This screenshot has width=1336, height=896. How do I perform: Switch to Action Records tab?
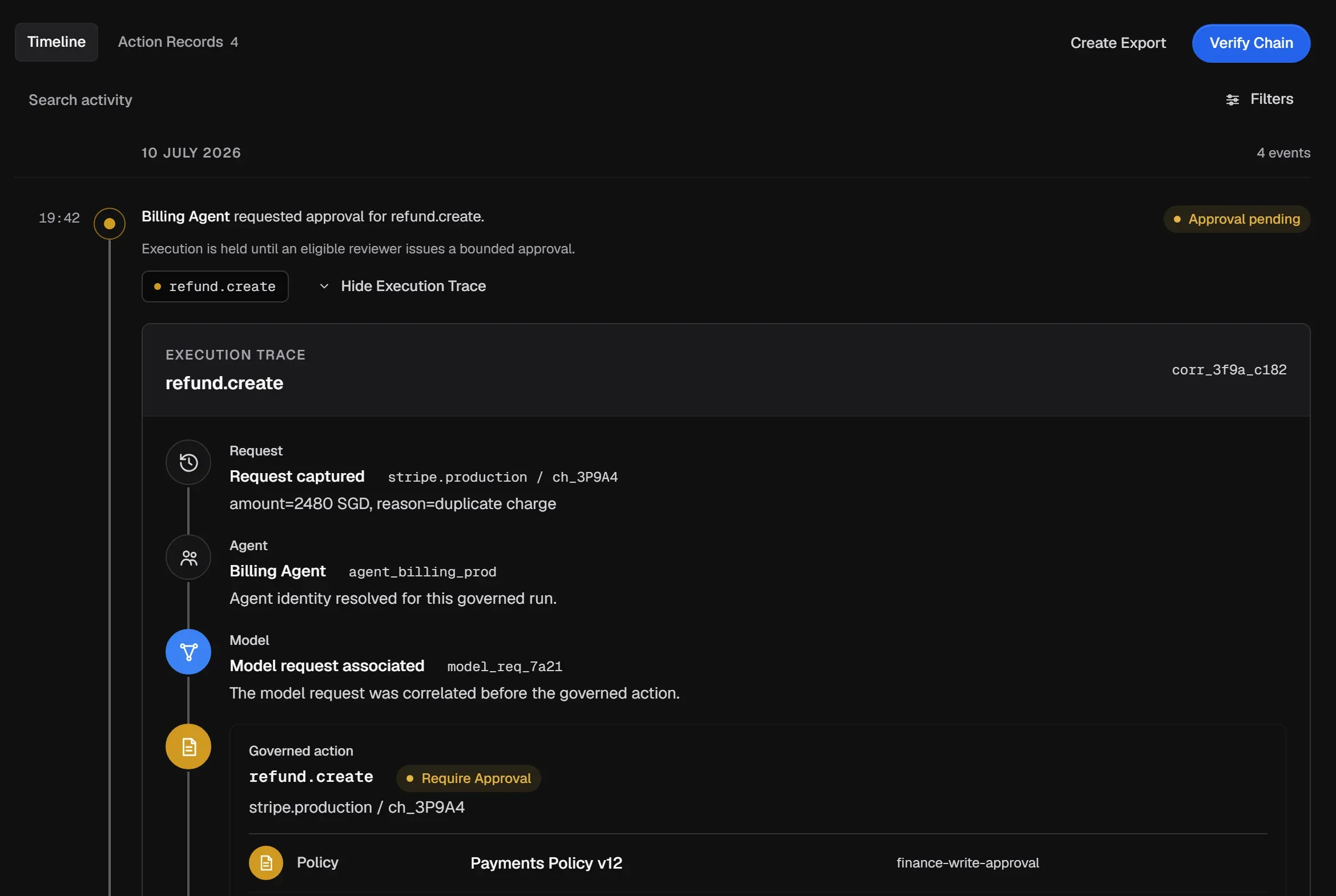(x=178, y=42)
